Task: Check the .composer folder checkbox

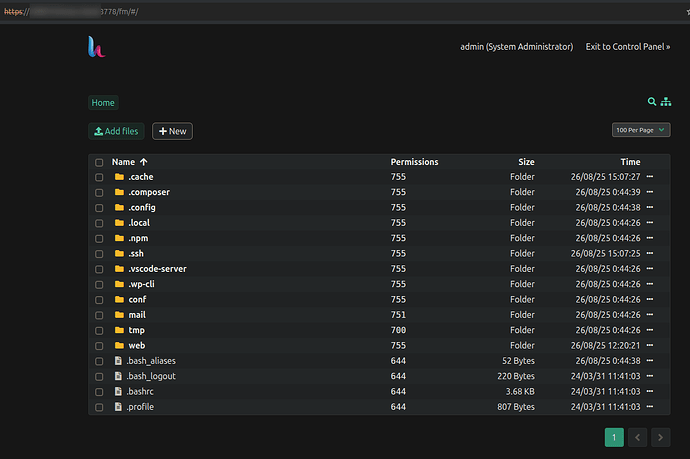Action: [x=99, y=193]
